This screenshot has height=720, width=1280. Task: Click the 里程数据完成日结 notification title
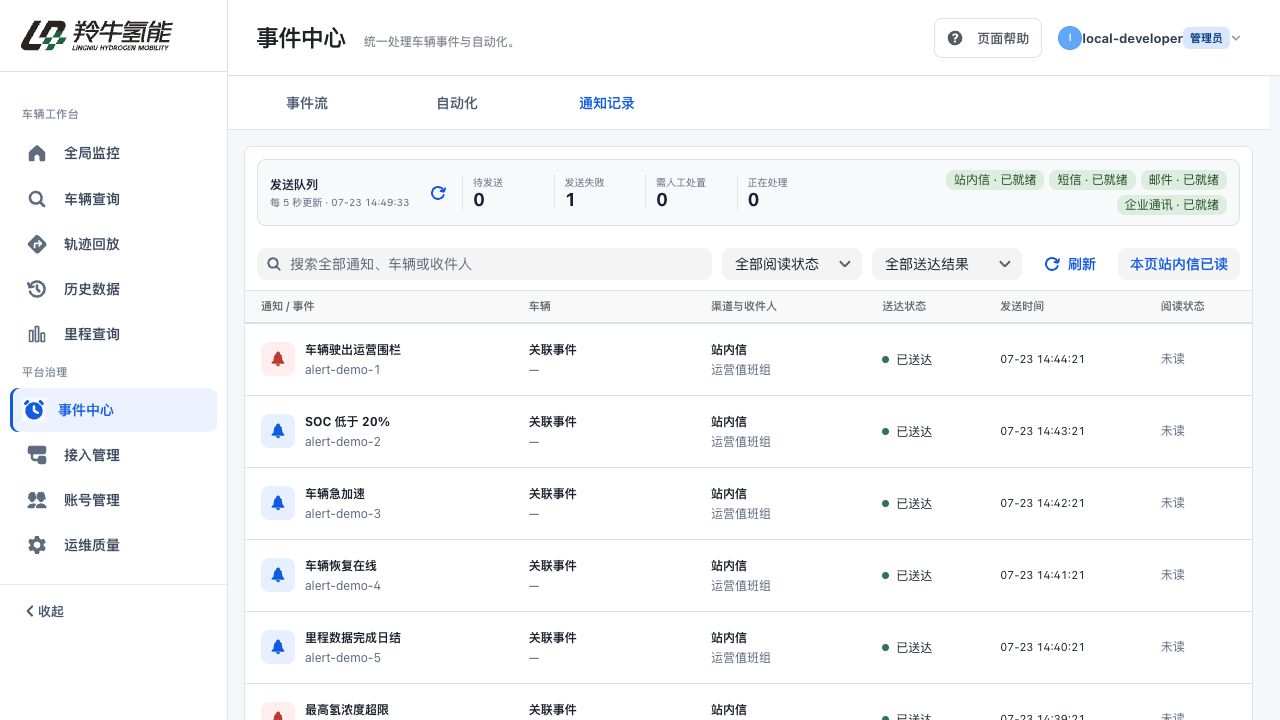pos(353,638)
